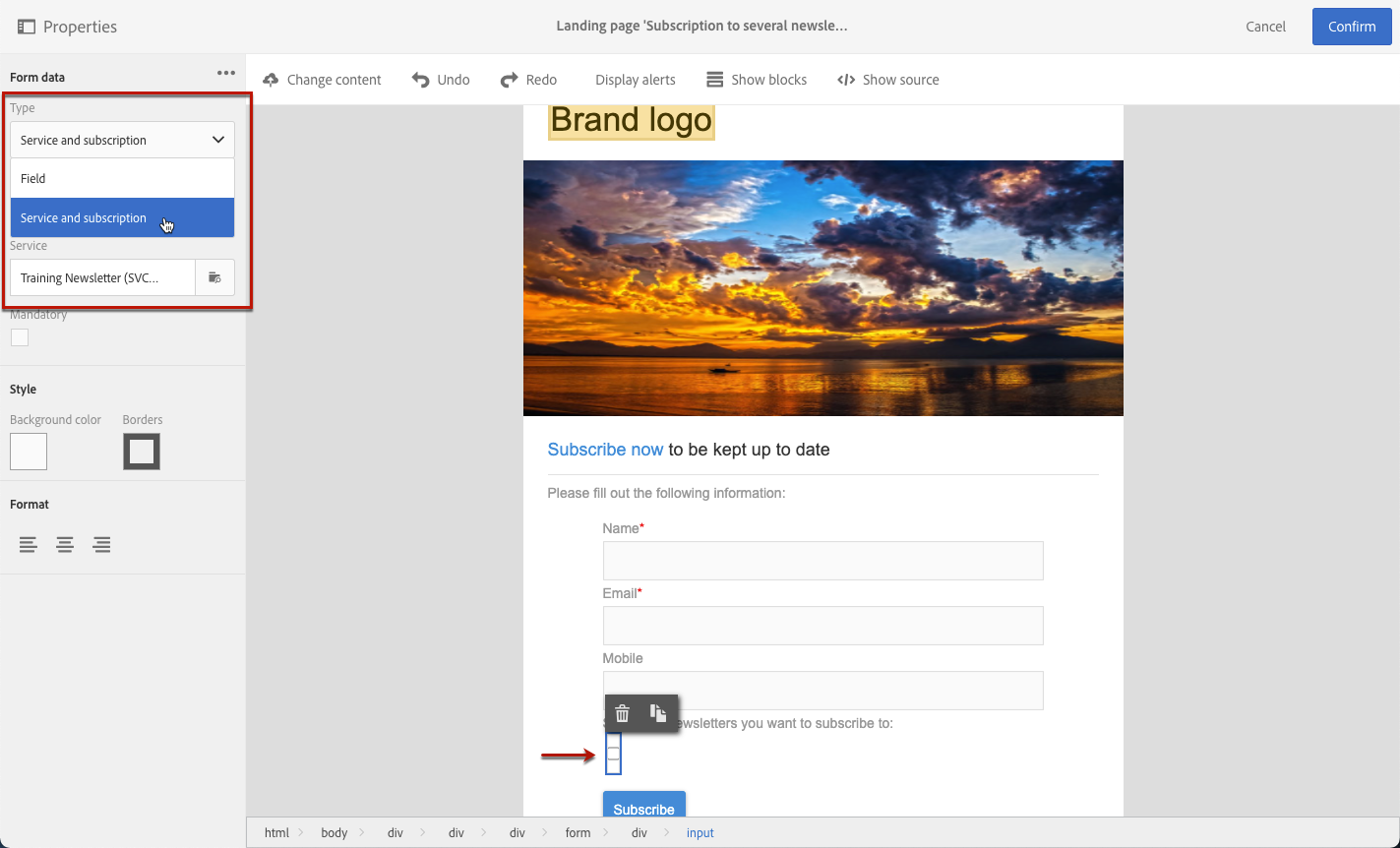Image resolution: width=1400 pixels, height=848 pixels.
Task: Click the Show blocks icon
Action: coord(715,80)
